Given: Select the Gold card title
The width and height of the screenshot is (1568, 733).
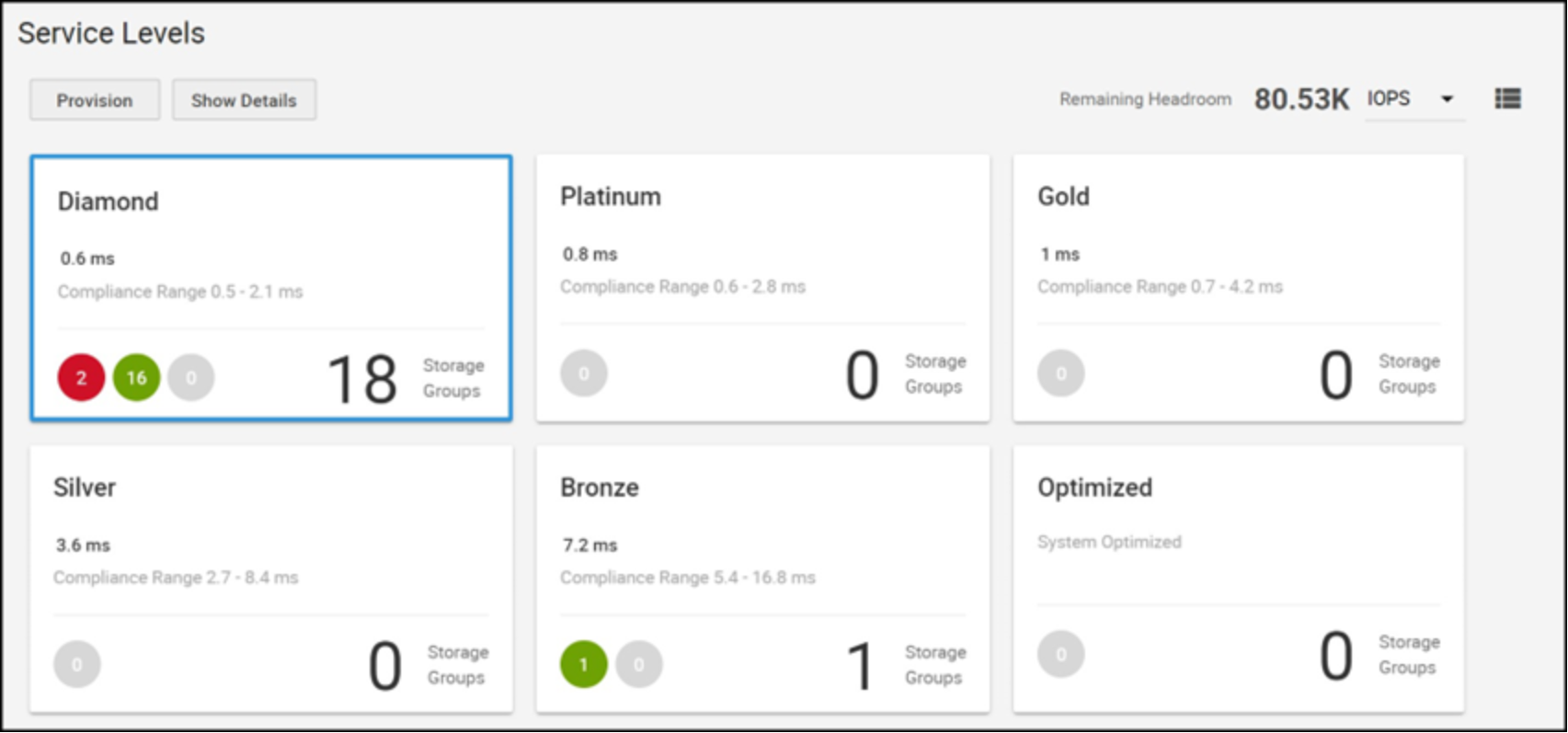Looking at the screenshot, I should pyautogui.click(x=1063, y=197).
